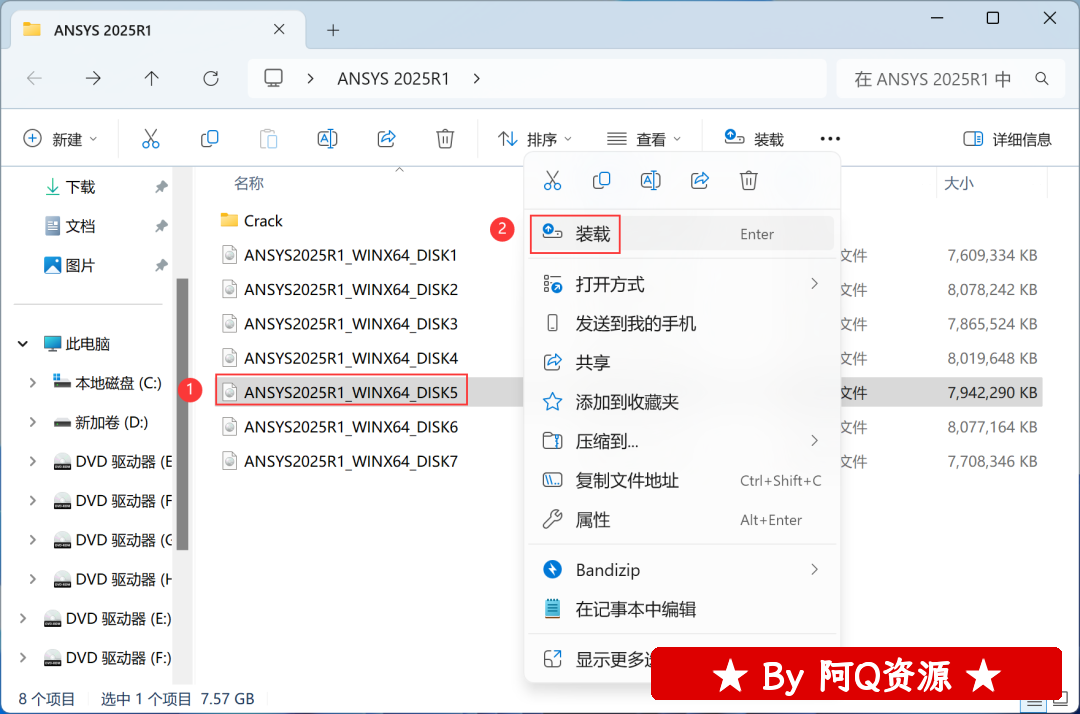The width and height of the screenshot is (1080, 714).
Task: Close the ANSYS 2025R1 tab
Action: [279, 30]
